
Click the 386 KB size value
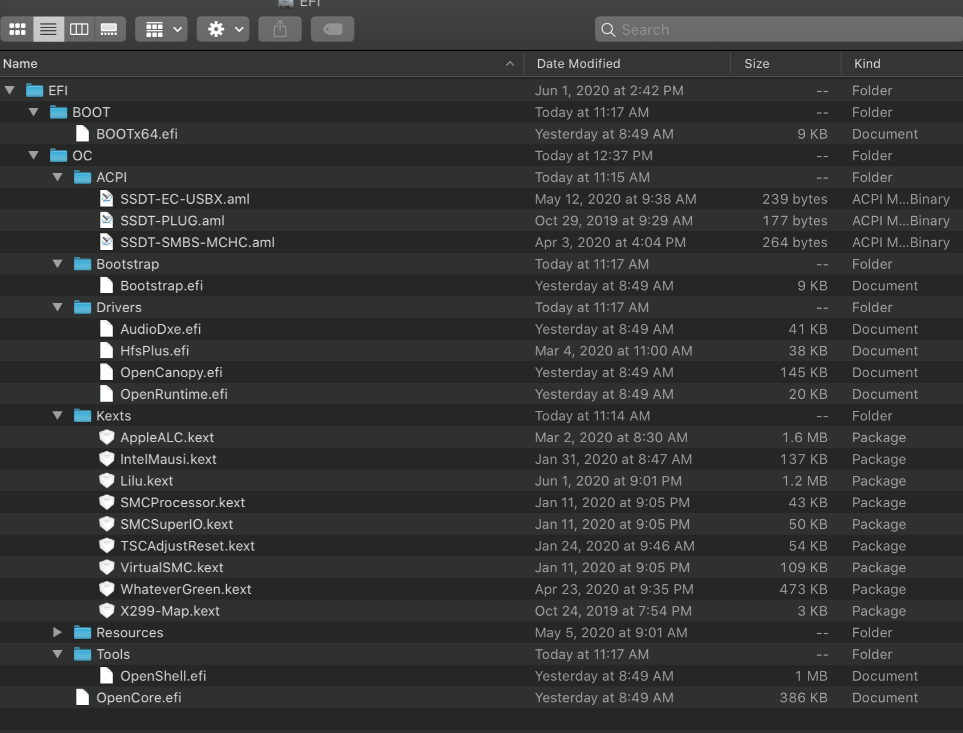(803, 697)
